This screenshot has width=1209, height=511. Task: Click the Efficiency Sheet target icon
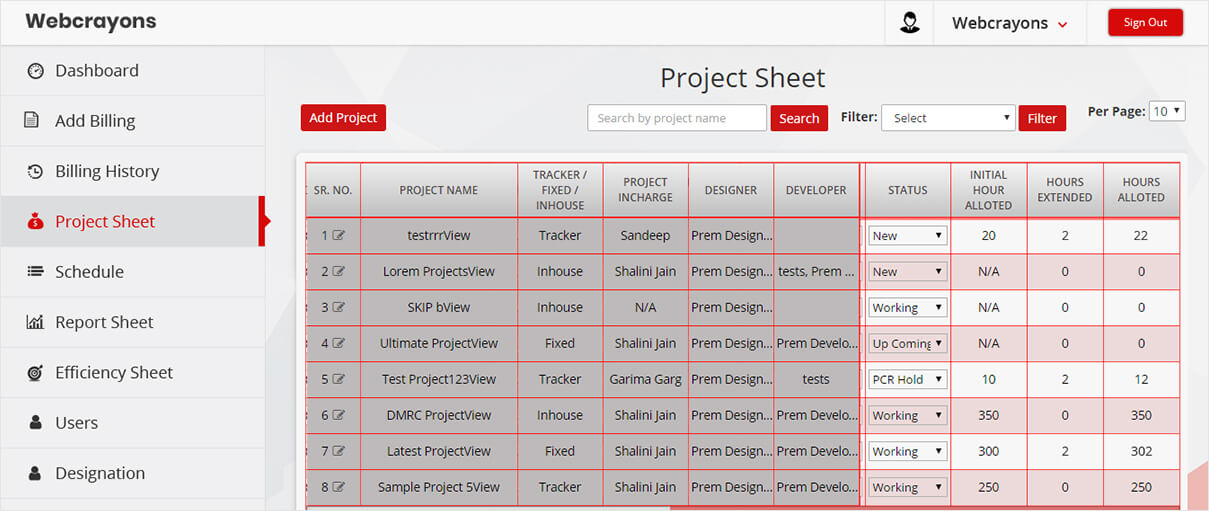pyautogui.click(x=35, y=373)
